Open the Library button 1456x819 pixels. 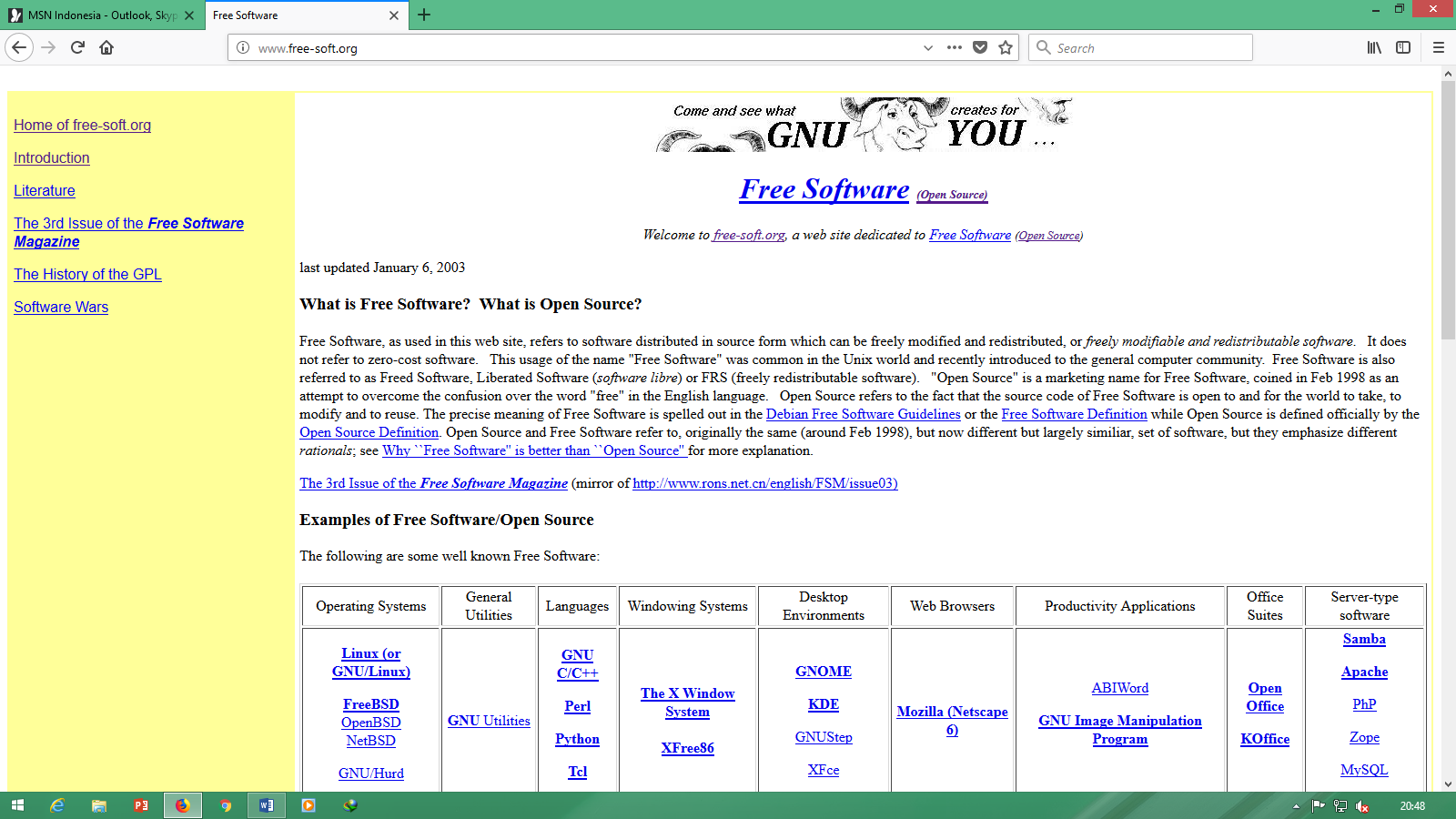pyautogui.click(x=1374, y=47)
